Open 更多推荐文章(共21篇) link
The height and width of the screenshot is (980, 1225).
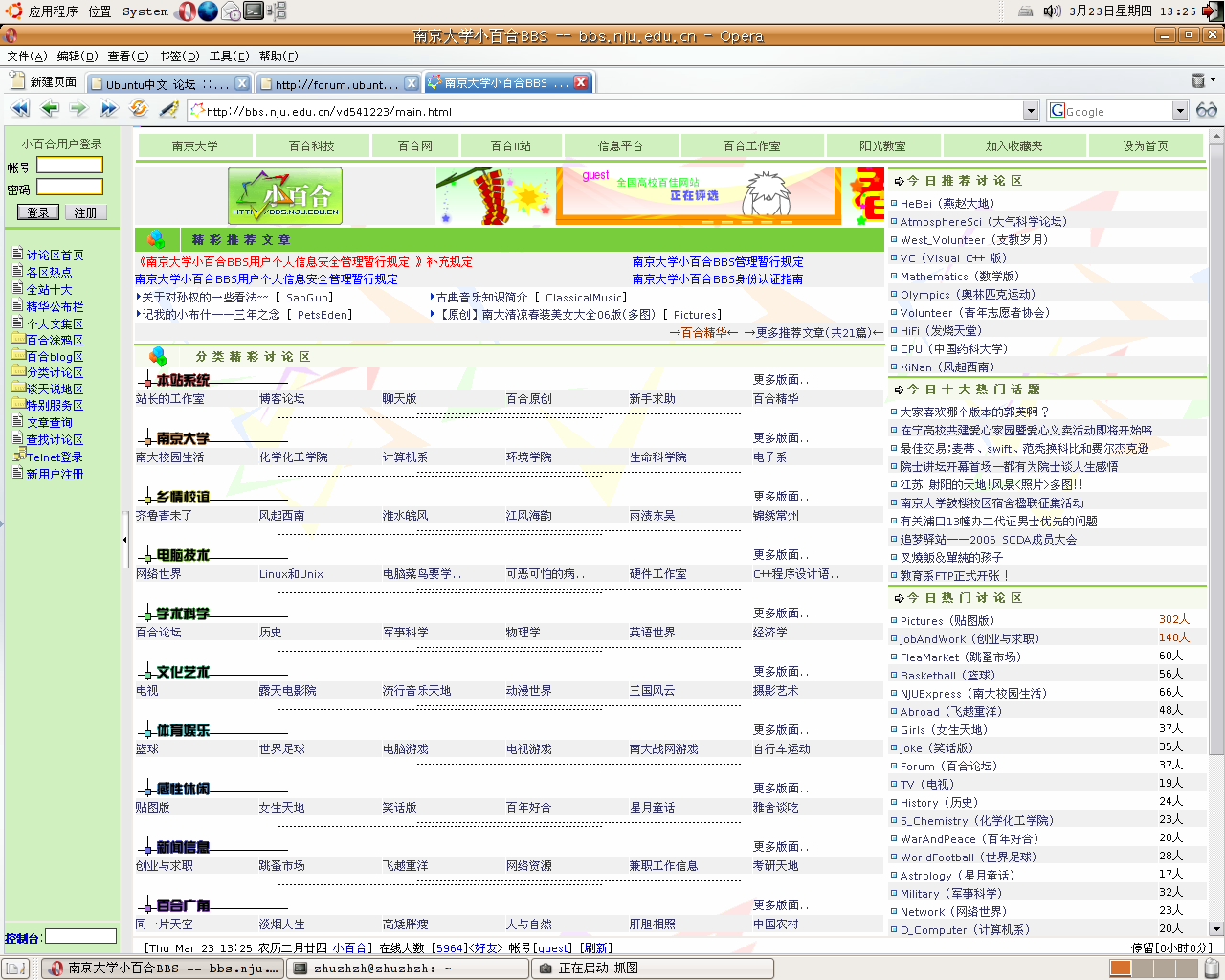pos(813,332)
